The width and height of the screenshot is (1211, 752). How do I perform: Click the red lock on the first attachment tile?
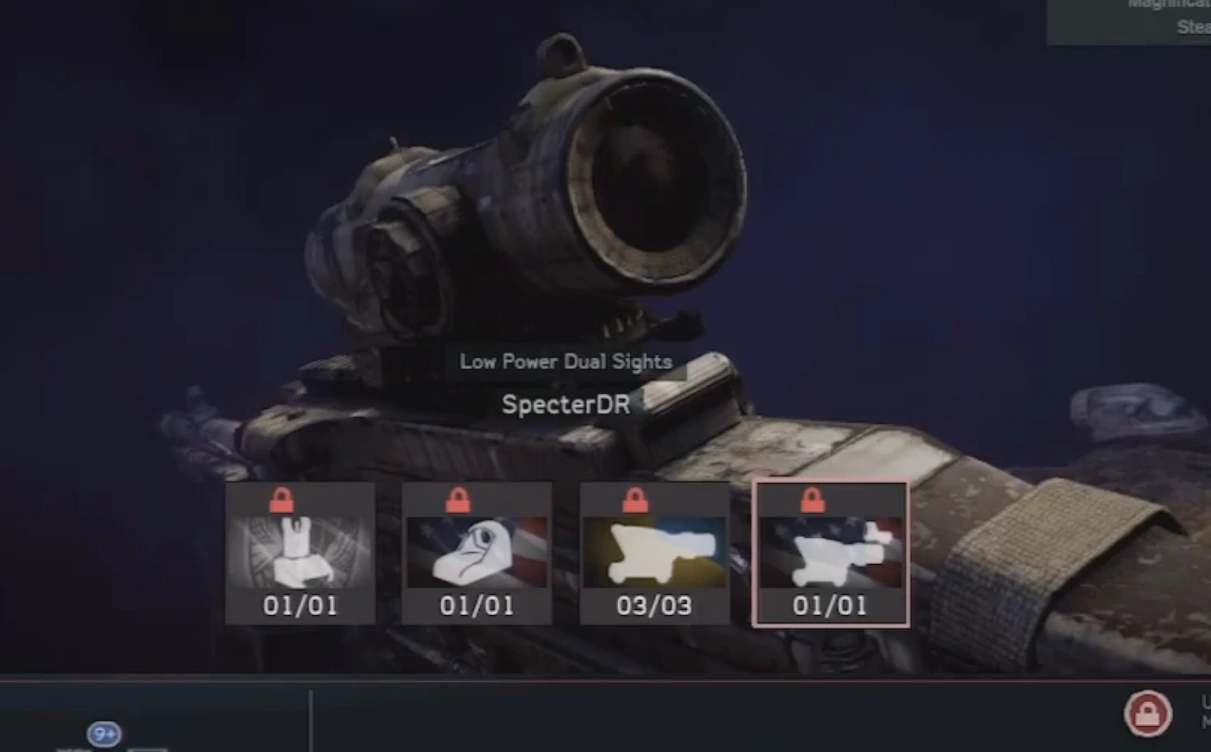[x=282, y=499]
